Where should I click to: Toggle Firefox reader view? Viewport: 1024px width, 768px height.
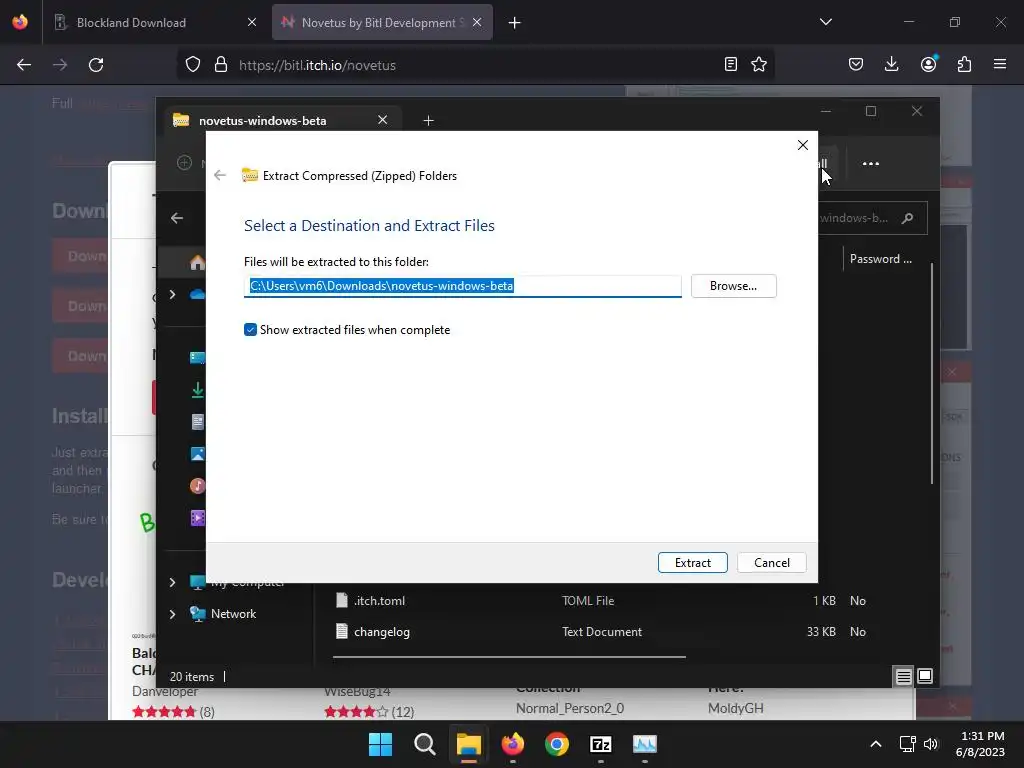pos(731,64)
